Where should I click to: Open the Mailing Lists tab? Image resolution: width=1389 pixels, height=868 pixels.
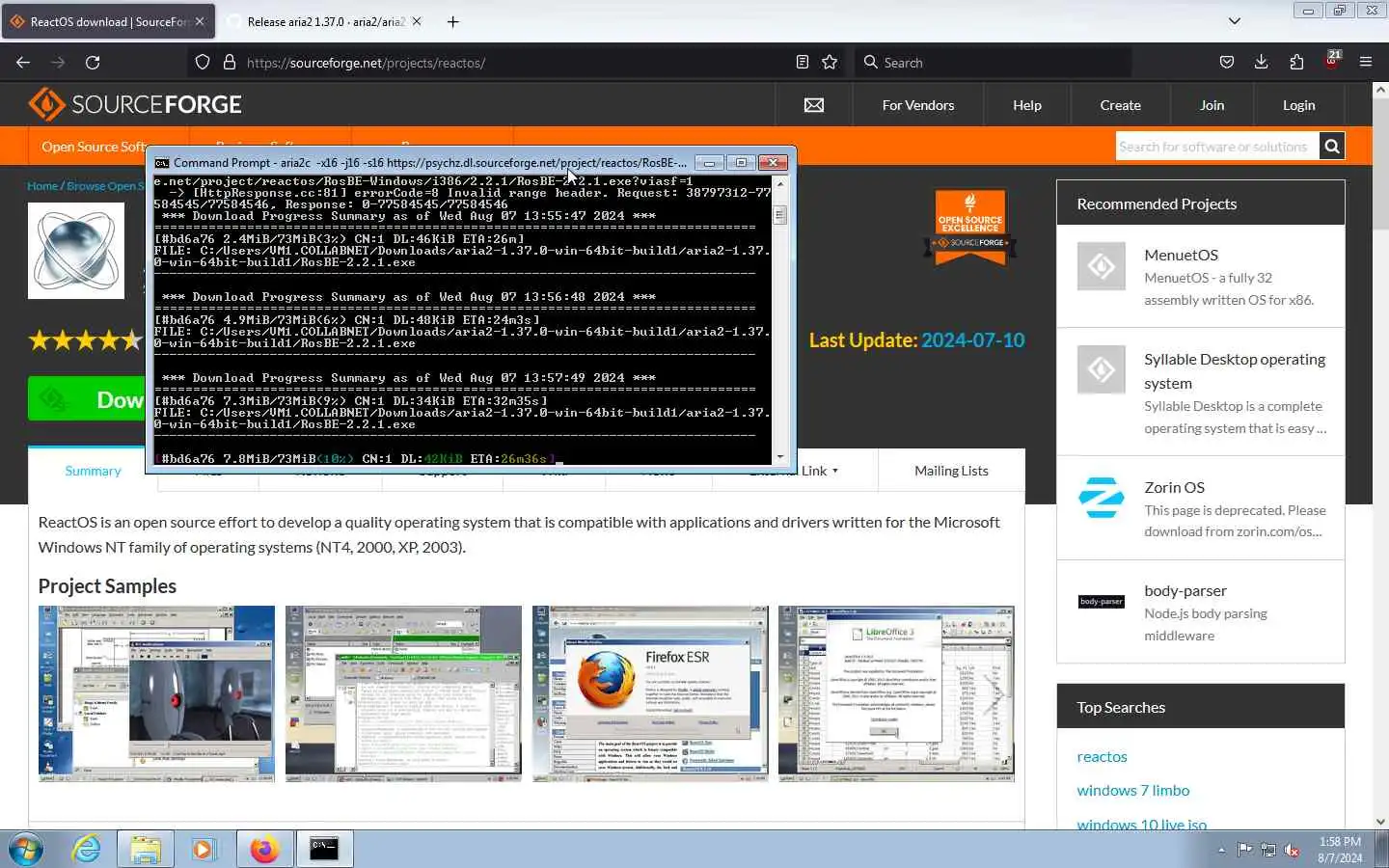(x=951, y=471)
